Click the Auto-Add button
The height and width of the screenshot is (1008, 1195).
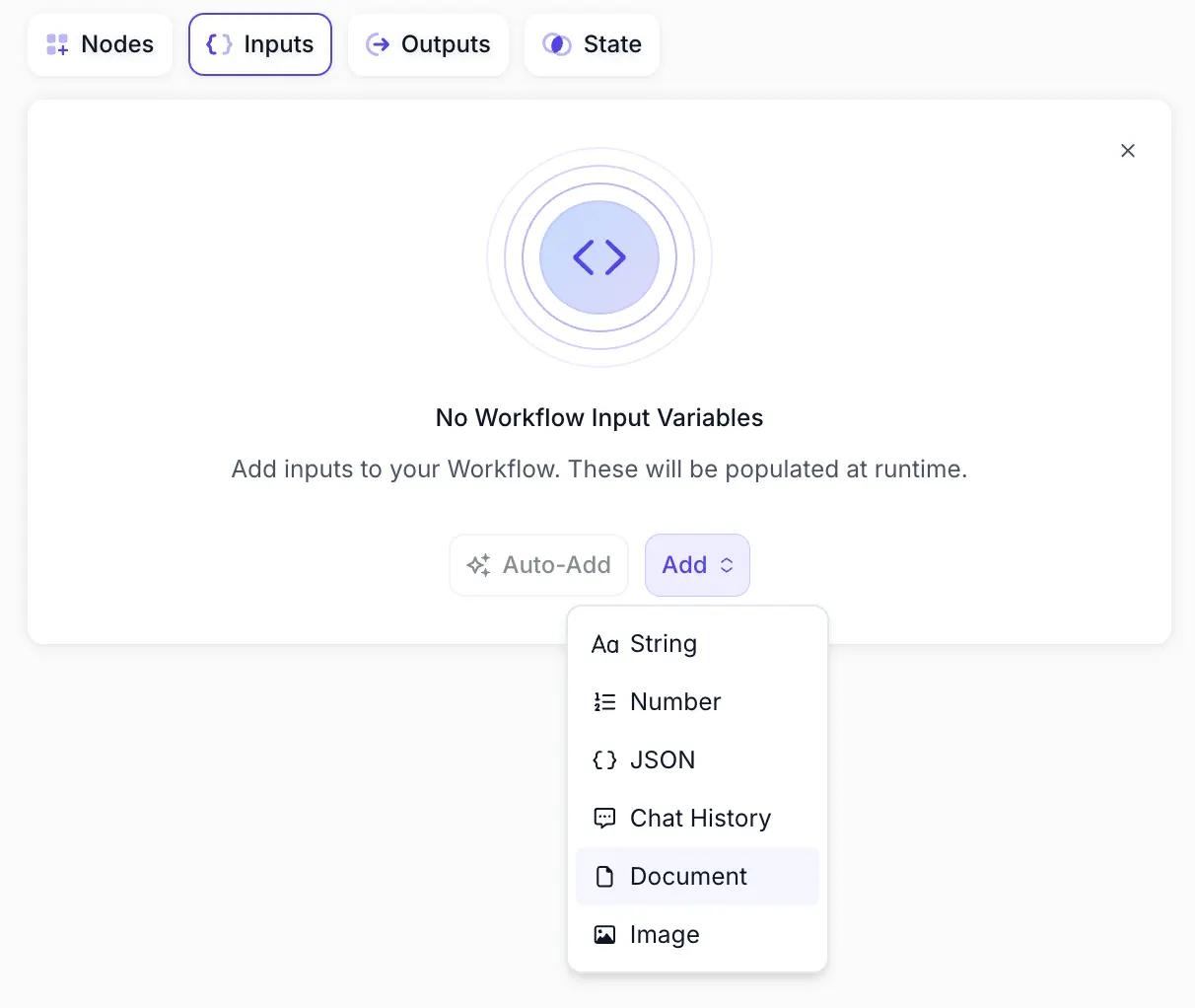click(538, 565)
